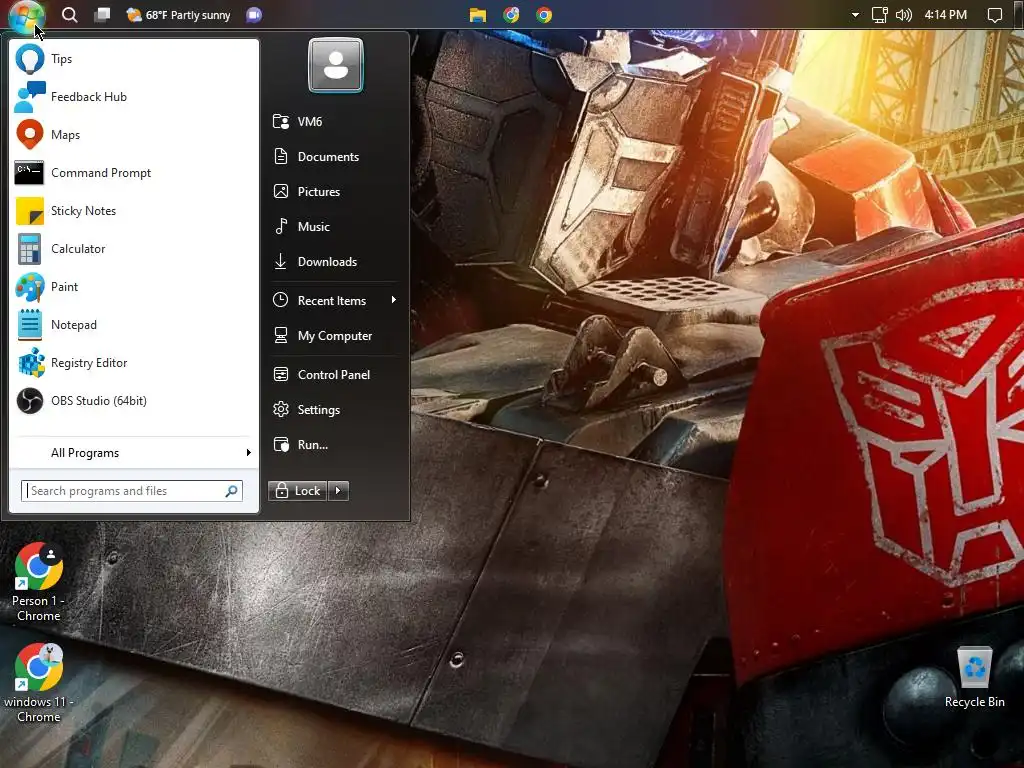Launch Notepad
The width and height of the screenshot is (1024, 768).
[134, 325]
